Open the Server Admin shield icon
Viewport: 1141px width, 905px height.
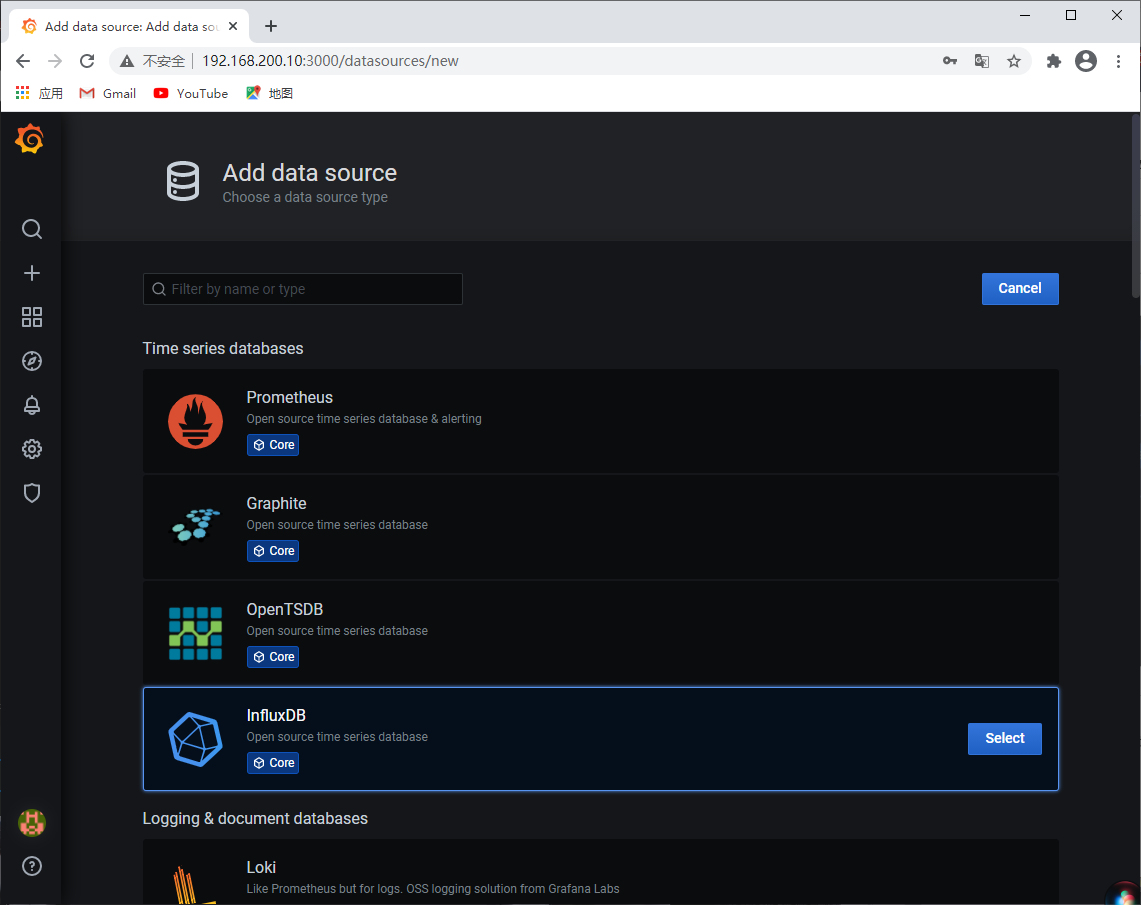(31, 493)
